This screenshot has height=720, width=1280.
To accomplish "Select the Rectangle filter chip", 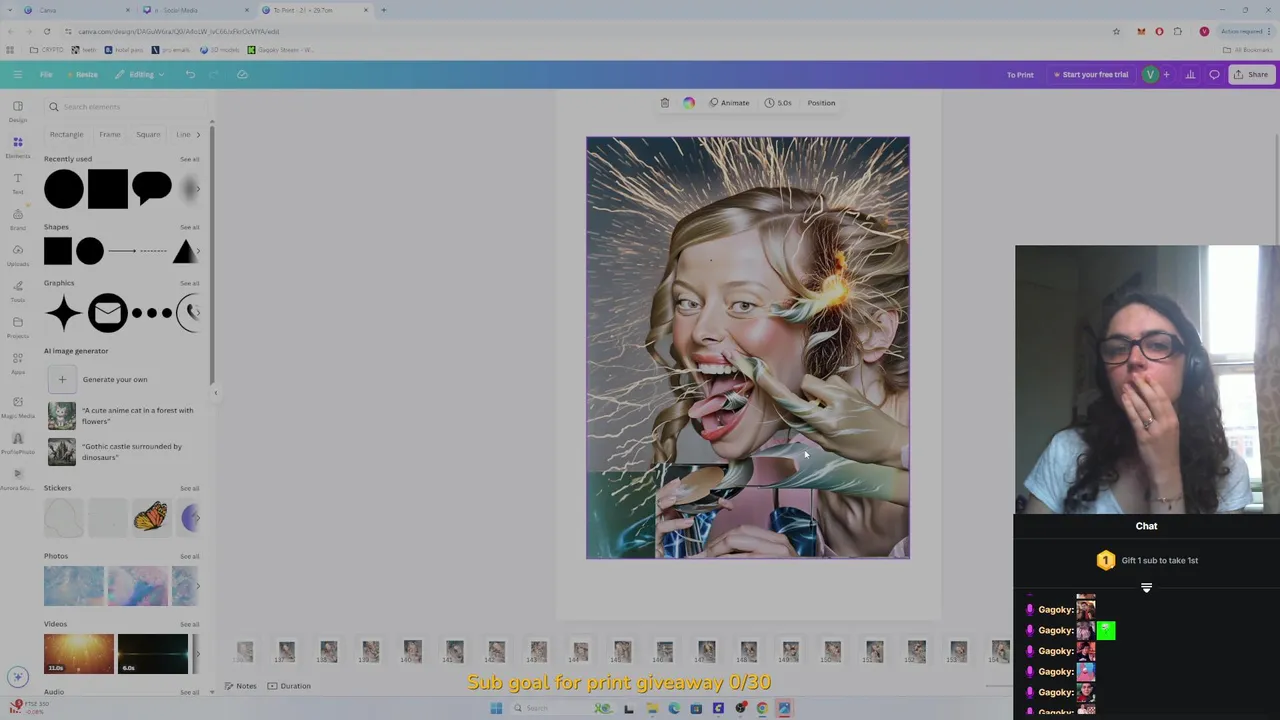I will pos(66,134).
